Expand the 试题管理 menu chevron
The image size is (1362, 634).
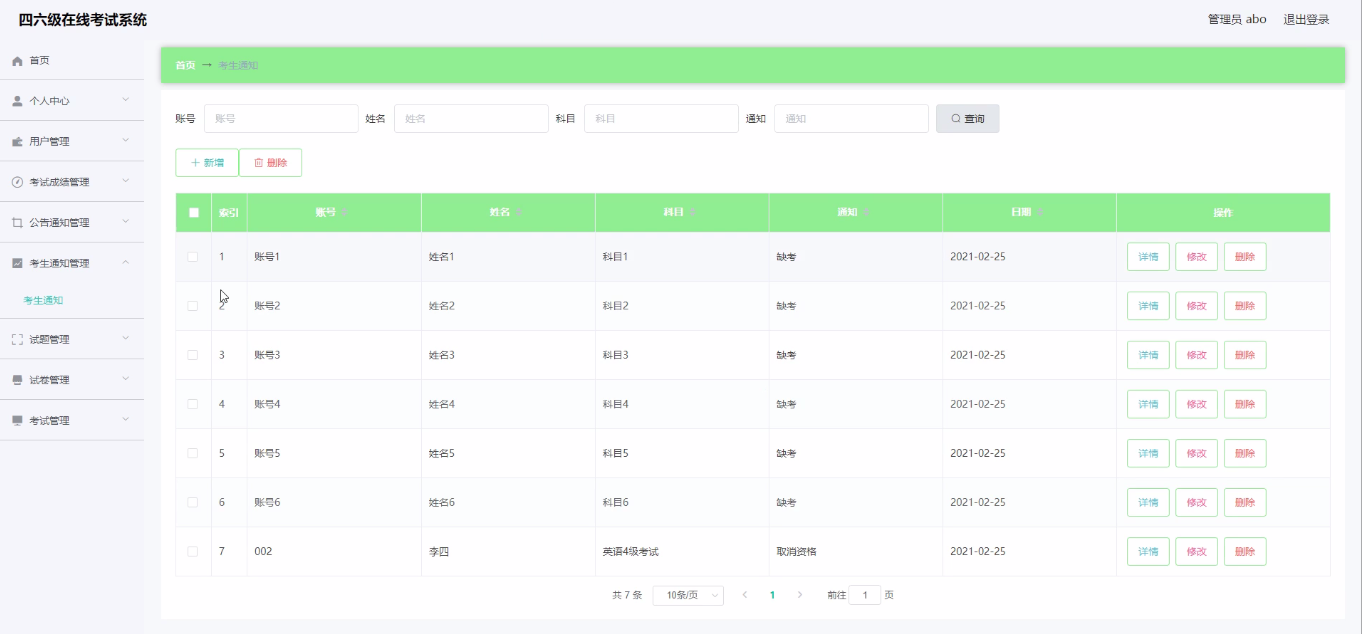click(126, 339)
